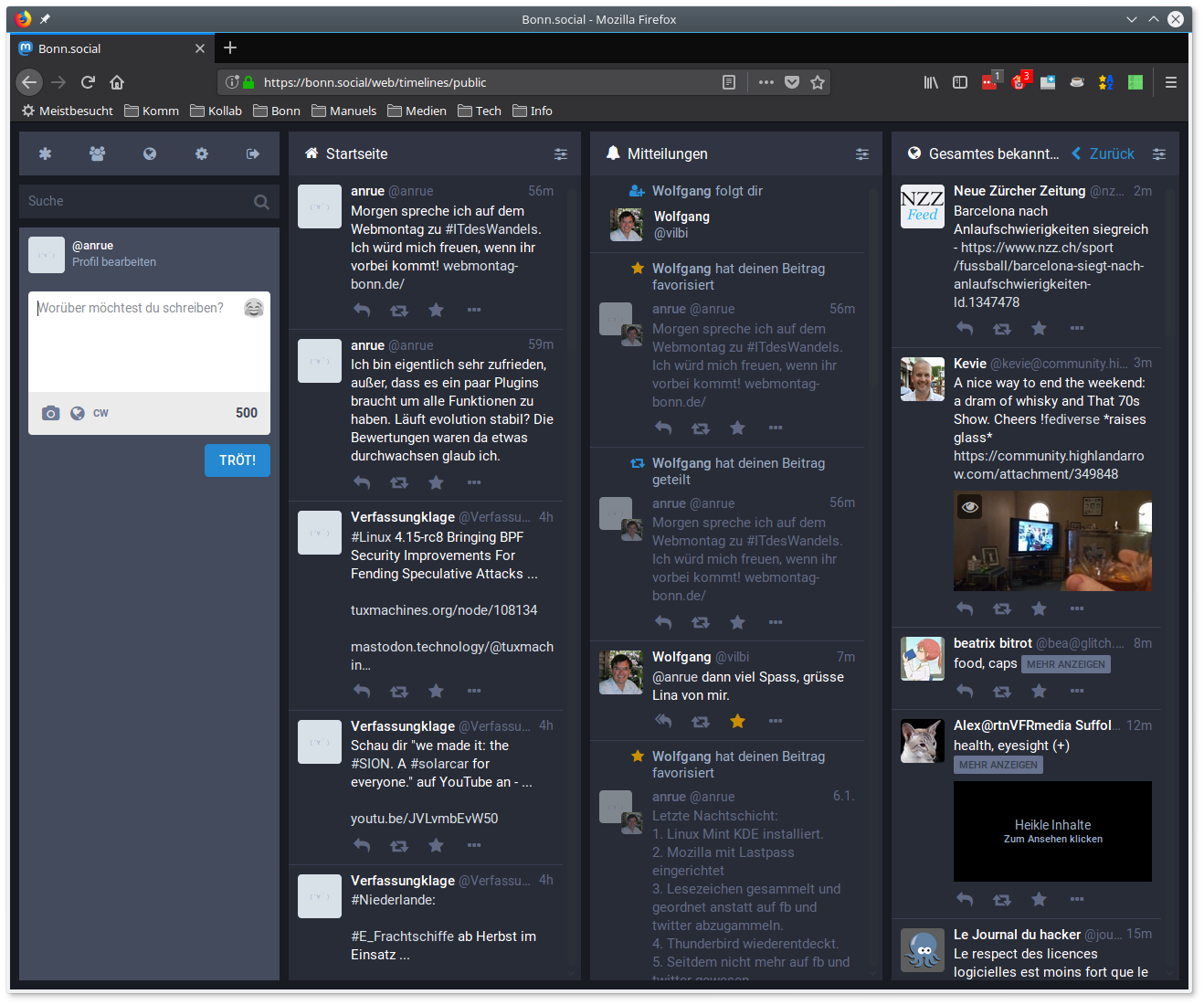
Task: Unfavourite Wolfgang's 7m reply star
Action: click(x=738, y=722)
